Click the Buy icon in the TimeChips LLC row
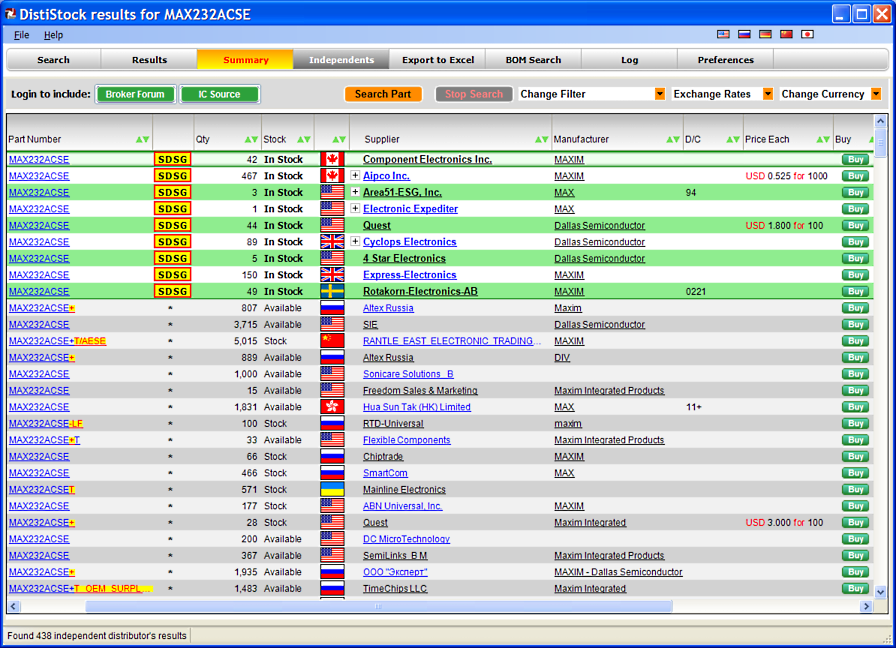Viewport: 896px width, 648px height. (855, 589)
